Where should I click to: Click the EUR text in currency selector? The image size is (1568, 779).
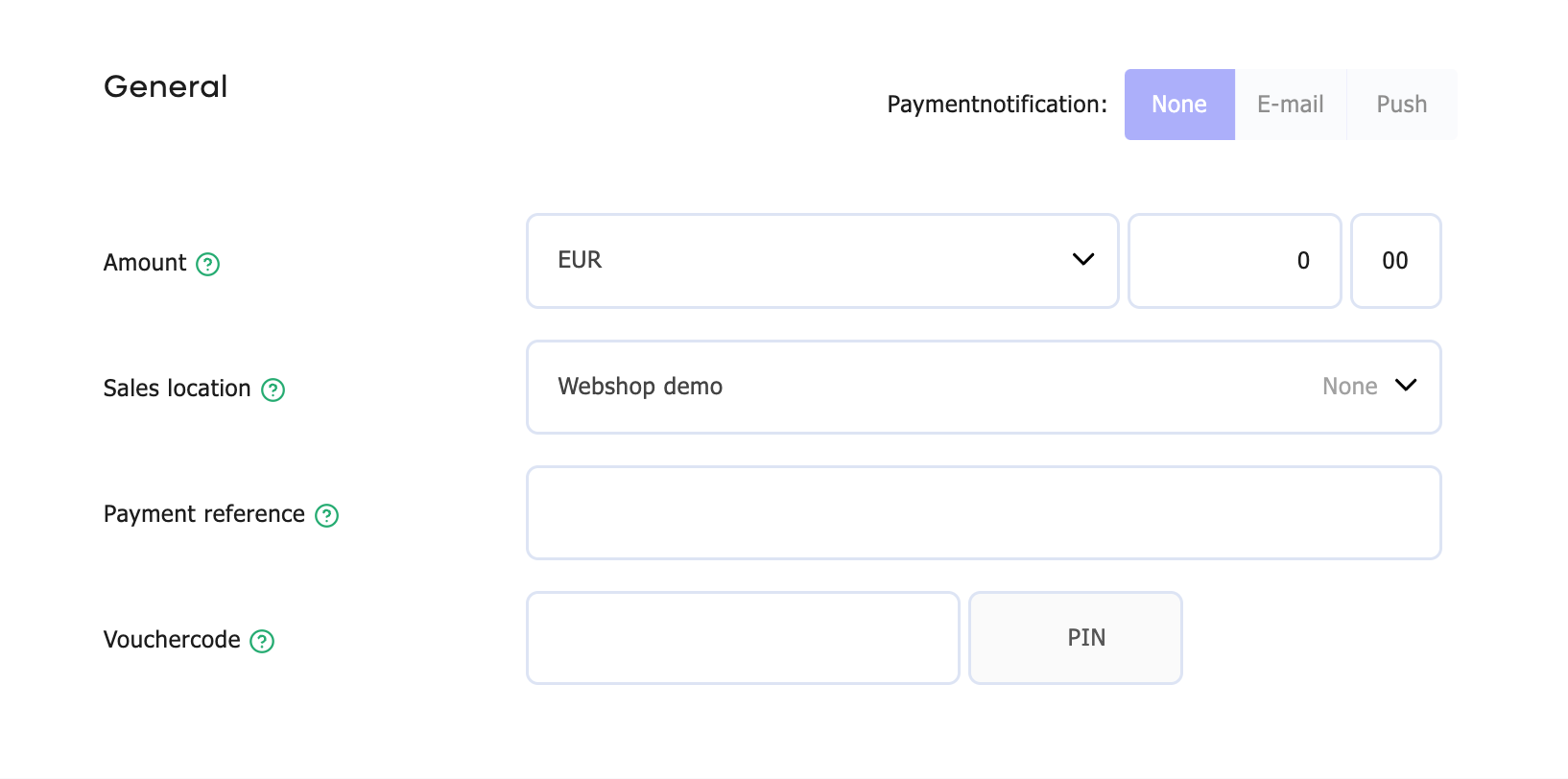pyautogui.click(x=580, y=260)
